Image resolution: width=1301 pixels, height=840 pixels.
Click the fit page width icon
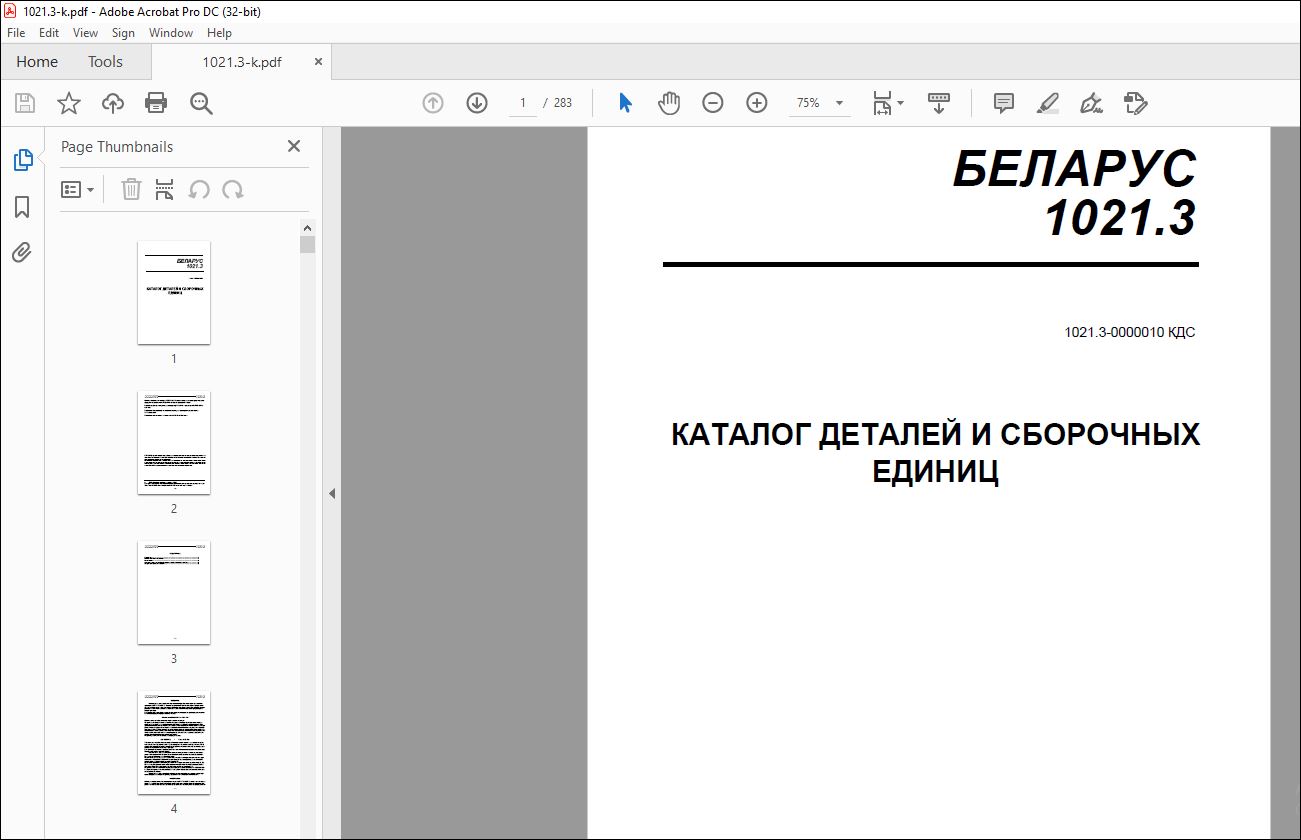click(x=882, y=103)
